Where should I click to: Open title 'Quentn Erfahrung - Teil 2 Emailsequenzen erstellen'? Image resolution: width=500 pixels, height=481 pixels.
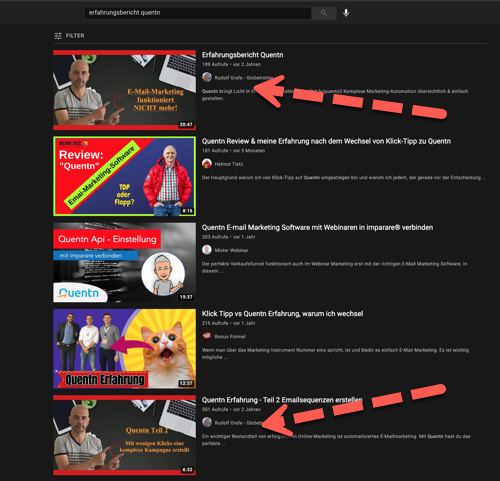(x=282, y=400)
